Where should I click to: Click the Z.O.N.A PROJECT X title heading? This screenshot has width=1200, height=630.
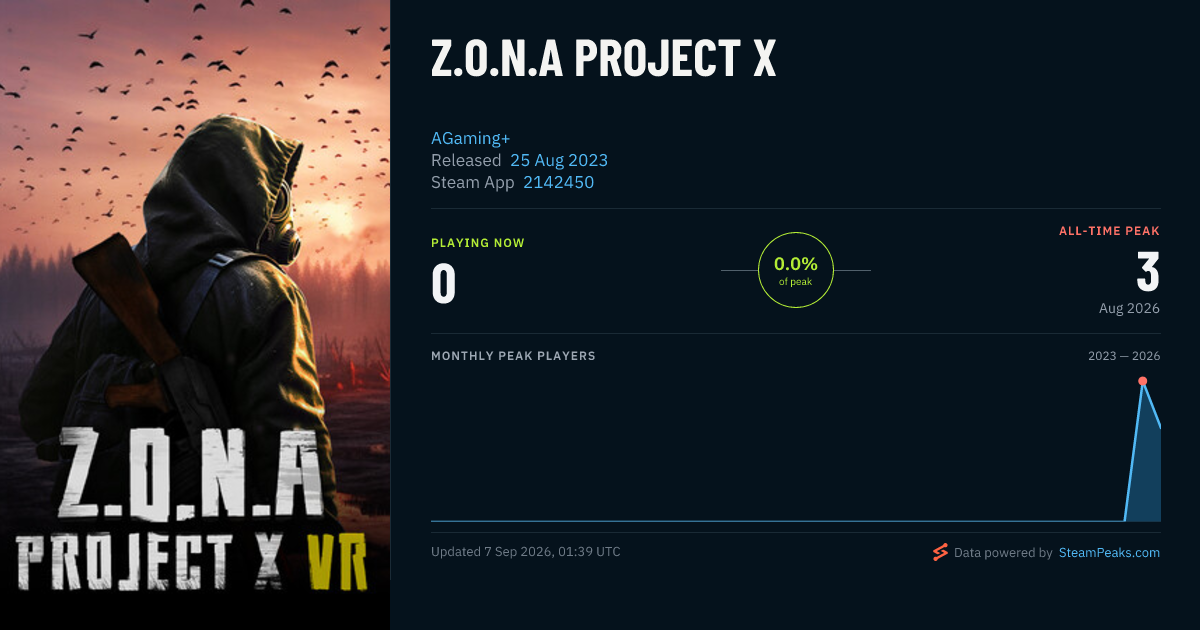coord(603,60)
